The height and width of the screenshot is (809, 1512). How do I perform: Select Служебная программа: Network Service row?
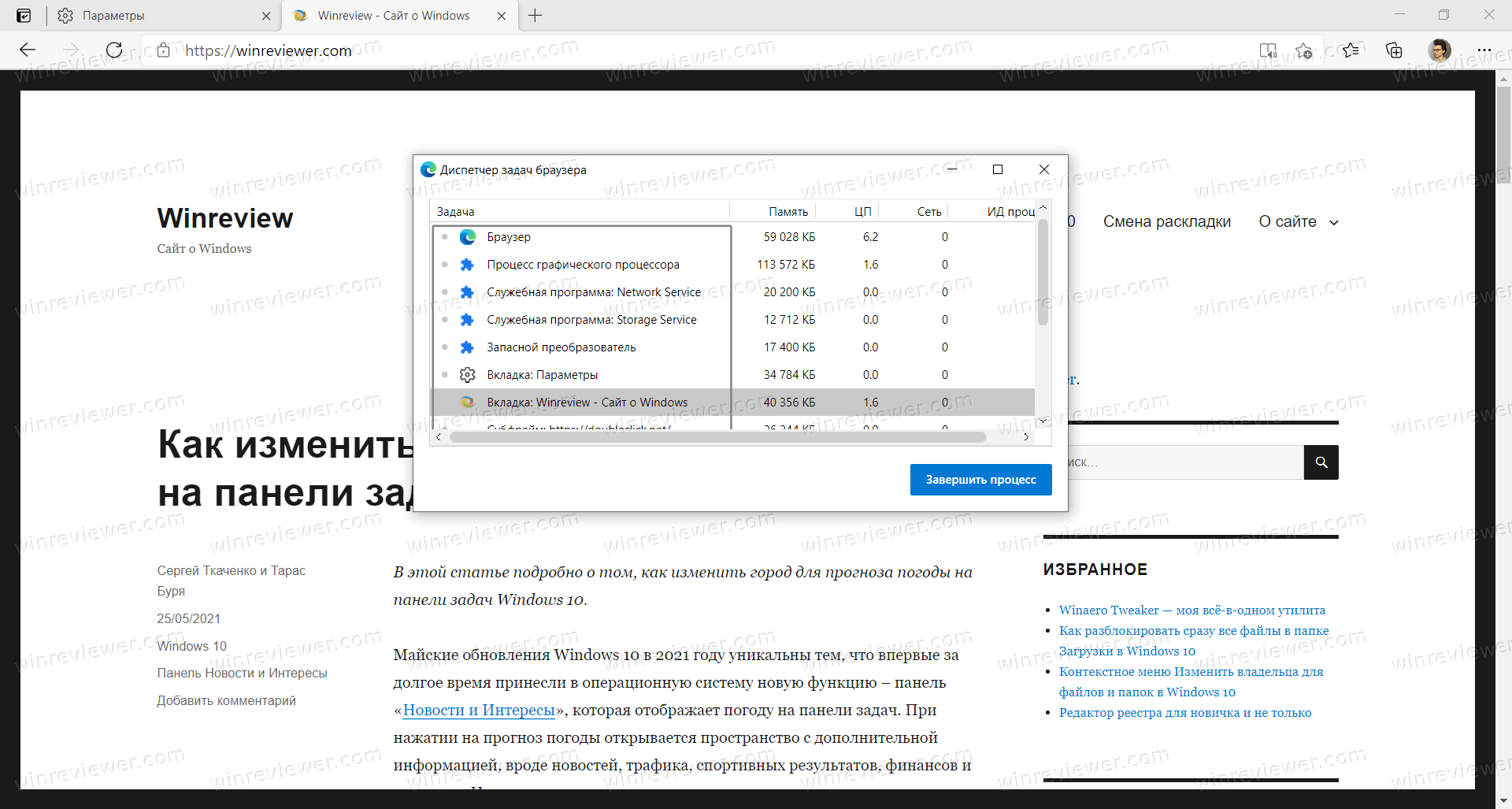click(732, 292)
